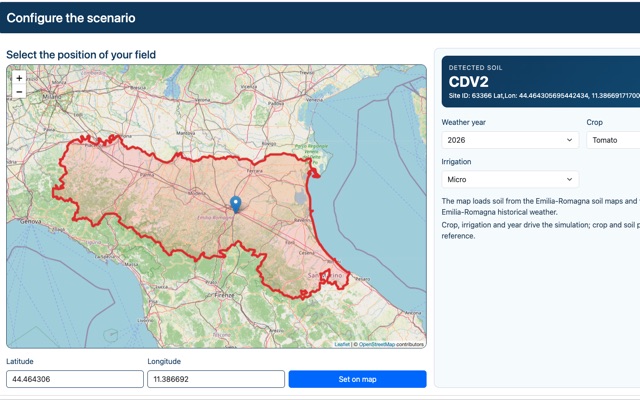This screenshot has width=640, height=400.
Task: Click the Site ID 63366 coordinates text
Action: click(544, 96)
